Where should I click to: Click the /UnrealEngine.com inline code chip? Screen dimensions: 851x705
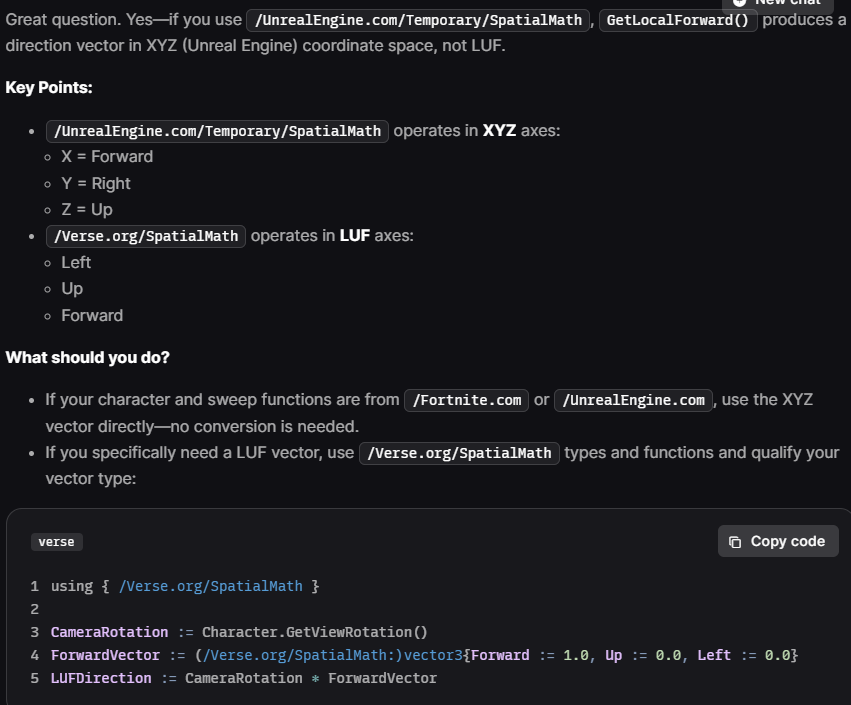coord(633,401)
